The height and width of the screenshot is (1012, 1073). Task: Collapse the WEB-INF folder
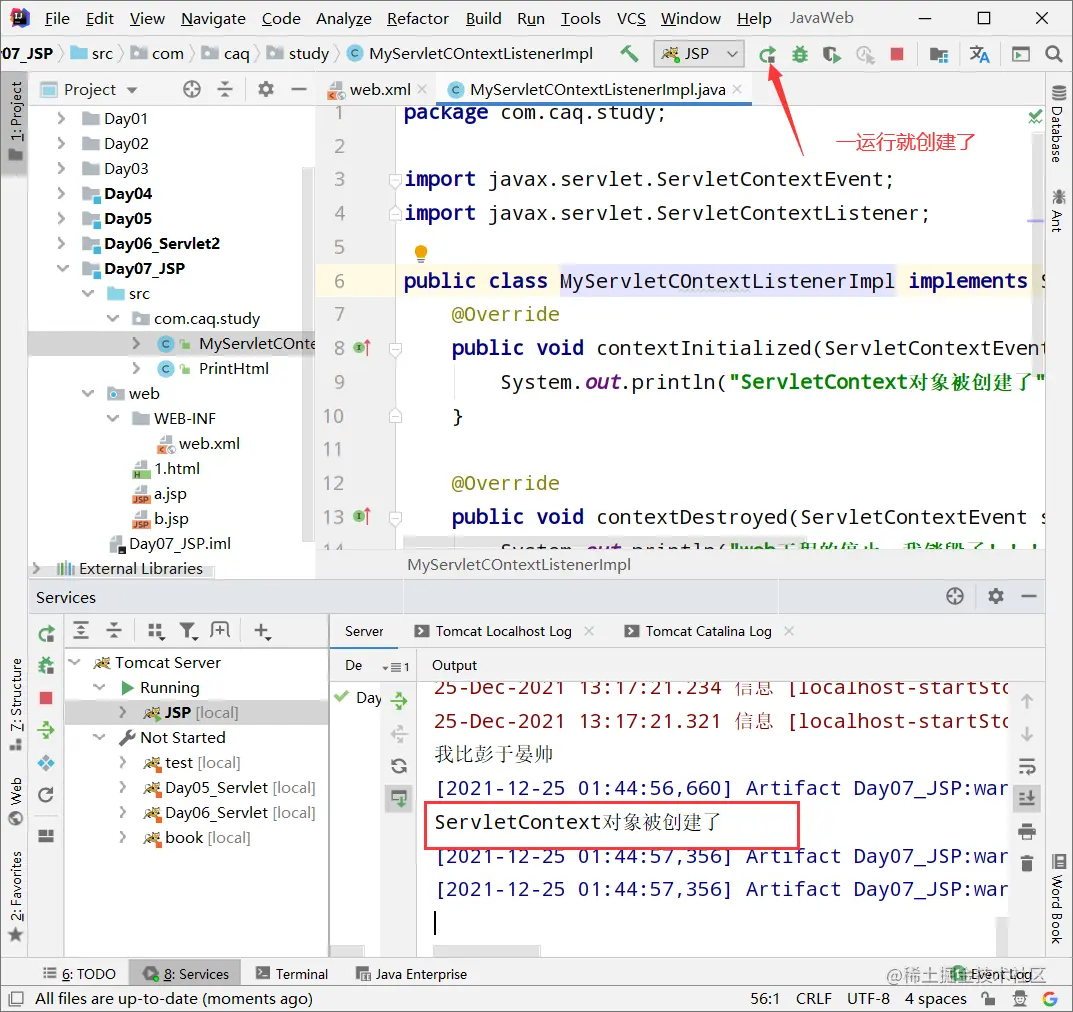click(113, 418)
